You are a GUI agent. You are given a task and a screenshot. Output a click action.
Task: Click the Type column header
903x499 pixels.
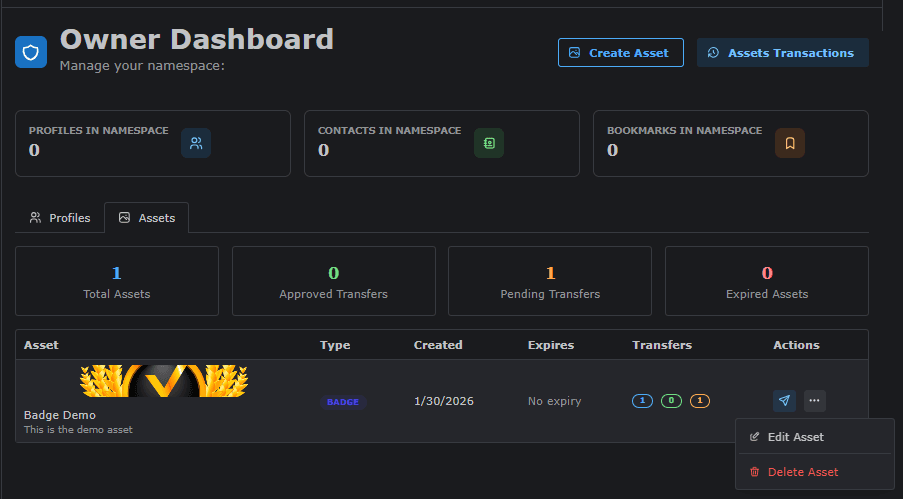(335, 345)
